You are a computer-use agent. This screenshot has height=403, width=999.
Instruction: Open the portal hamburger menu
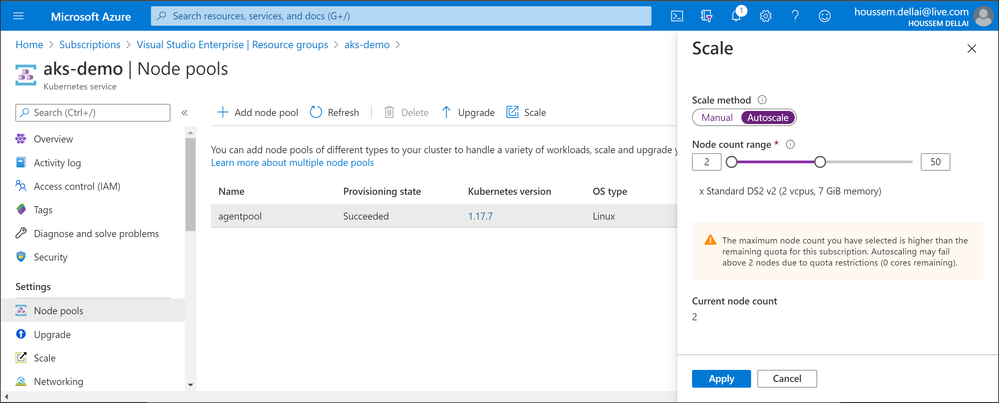18,16
